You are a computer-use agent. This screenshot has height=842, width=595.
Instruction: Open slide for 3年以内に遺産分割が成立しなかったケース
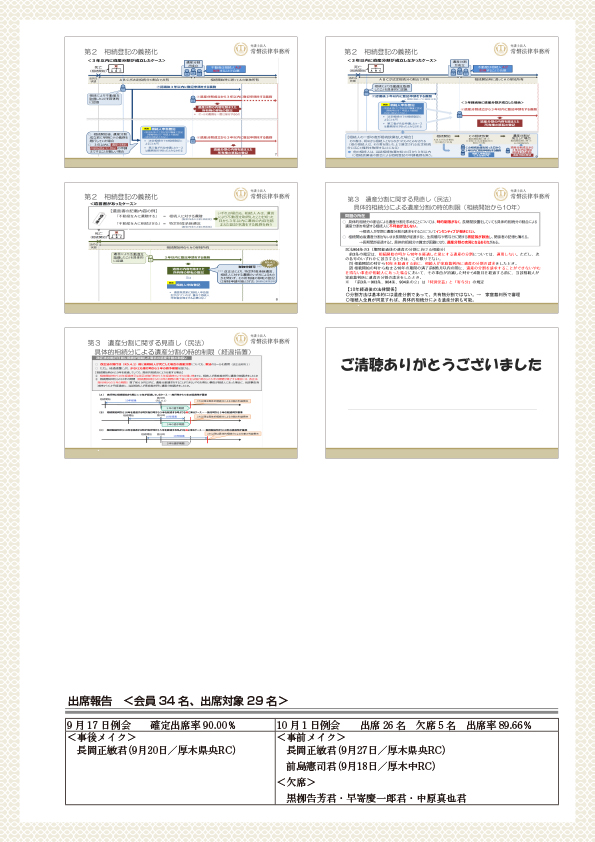click(441, 102)
